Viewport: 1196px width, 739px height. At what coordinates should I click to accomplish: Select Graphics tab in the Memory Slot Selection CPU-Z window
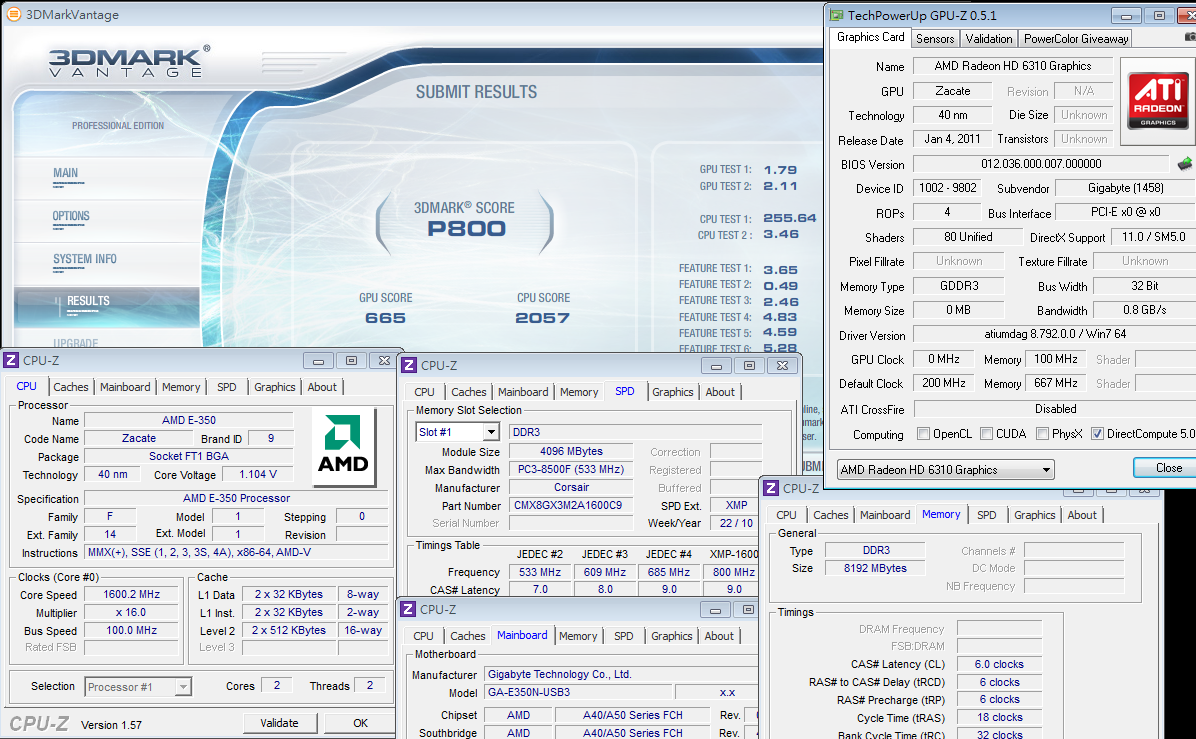point(673,392)
